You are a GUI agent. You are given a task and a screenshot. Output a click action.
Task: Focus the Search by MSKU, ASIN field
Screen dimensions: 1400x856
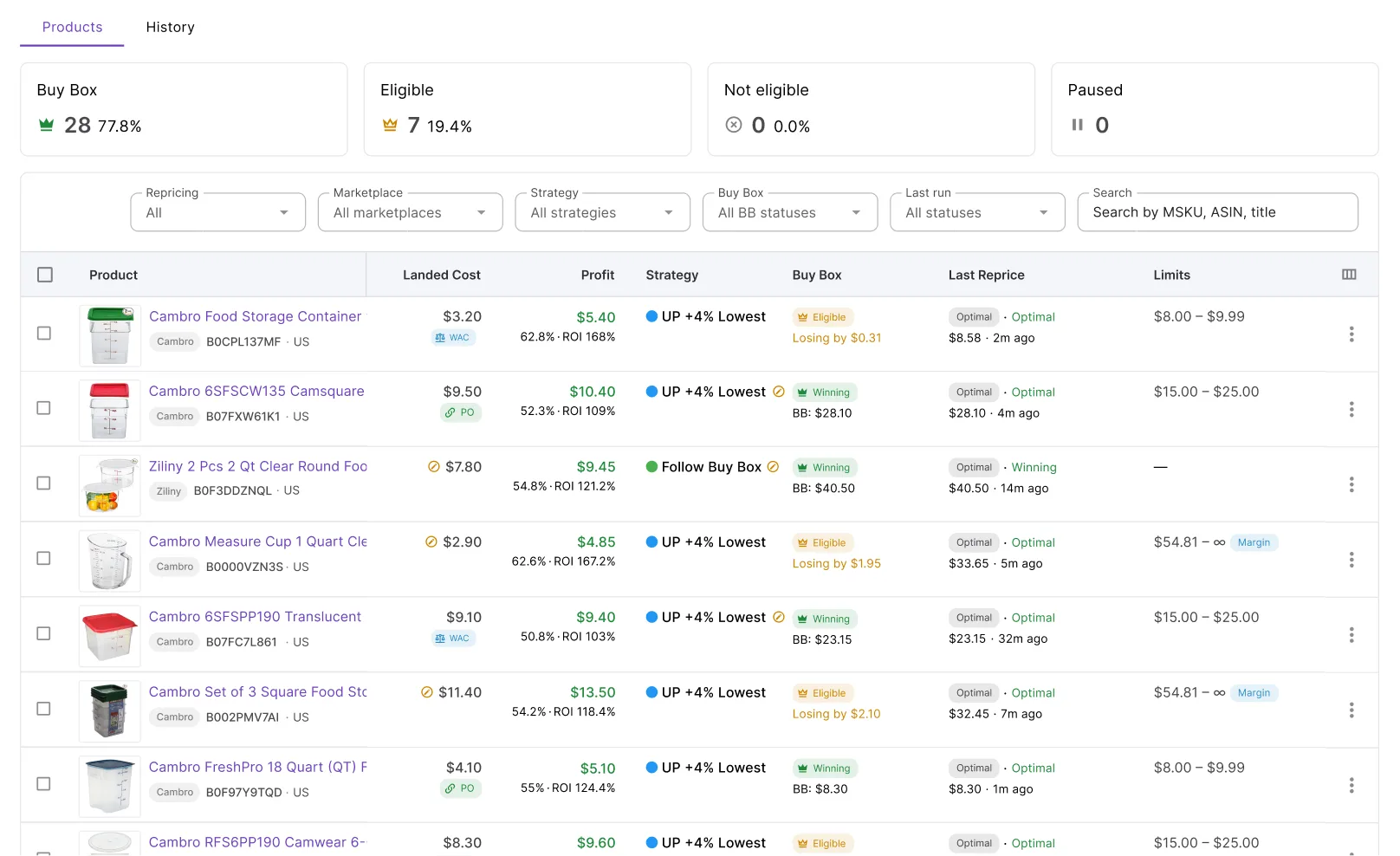click(1217, 212)
